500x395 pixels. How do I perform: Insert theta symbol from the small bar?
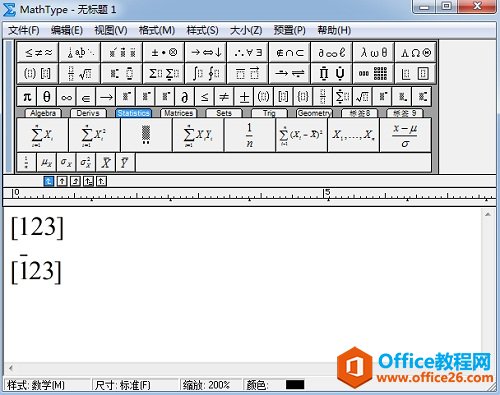click(x=47, y=97)
